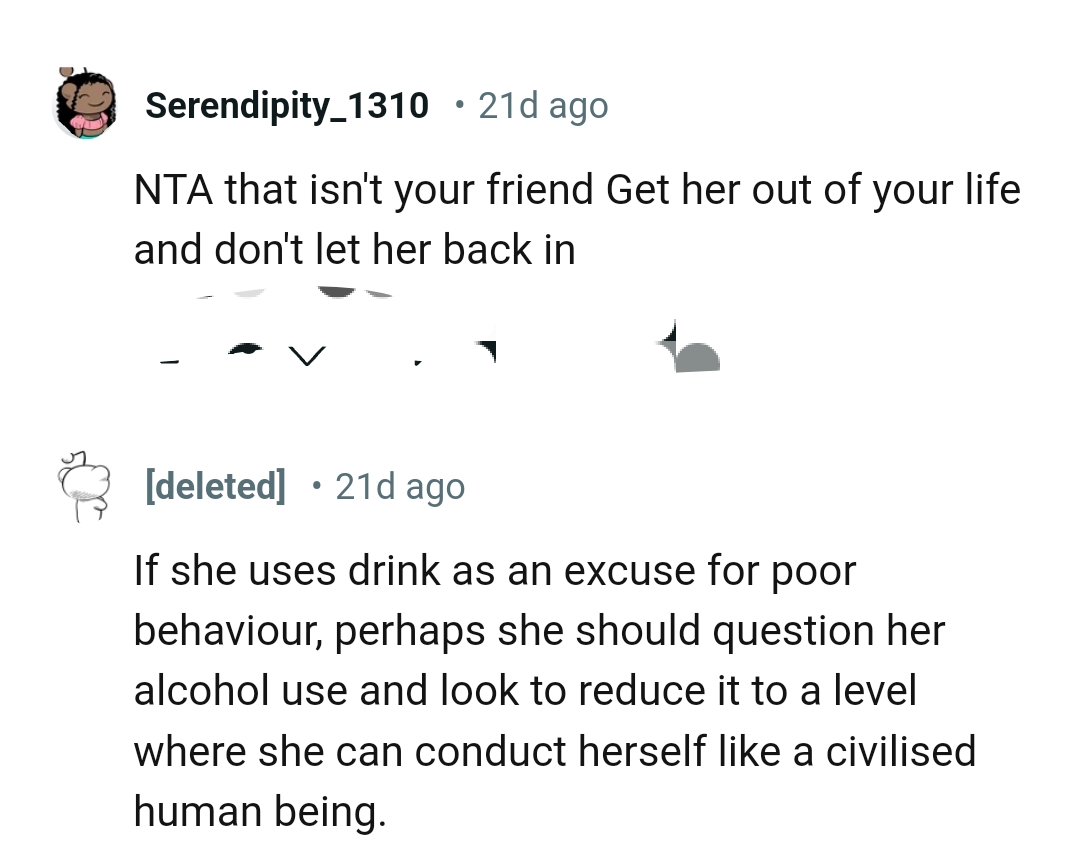Tap the dot separator after Serendipity_1310

click(459, 105)
